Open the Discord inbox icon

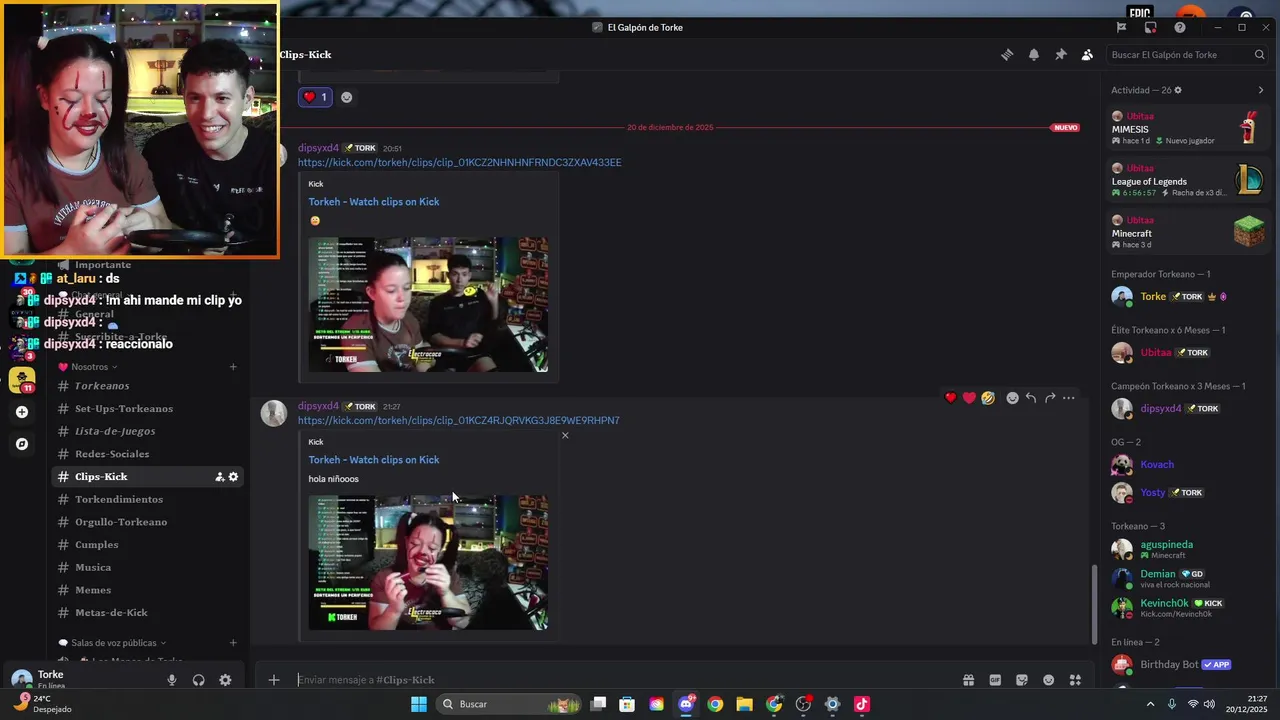[x=1150, y=27]
